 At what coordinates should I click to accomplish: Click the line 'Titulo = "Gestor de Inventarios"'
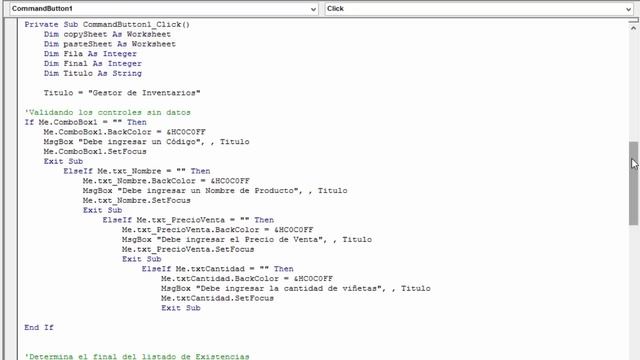click(x=122, y=93)
